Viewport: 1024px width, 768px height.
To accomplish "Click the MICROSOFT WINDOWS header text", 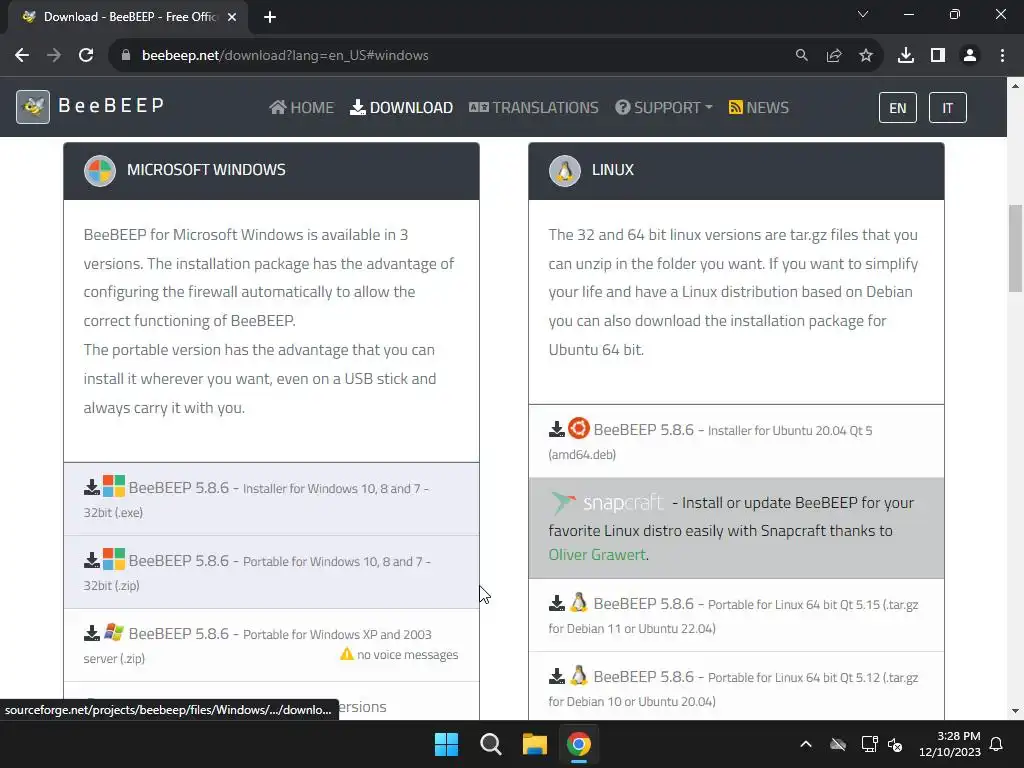I will click(206, 170).
